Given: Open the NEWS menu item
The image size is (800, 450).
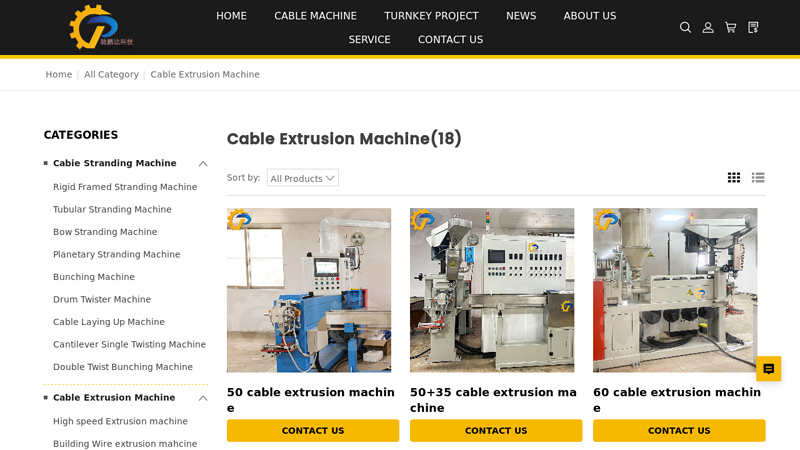Looking at the screenshot, I should [521, 16].
